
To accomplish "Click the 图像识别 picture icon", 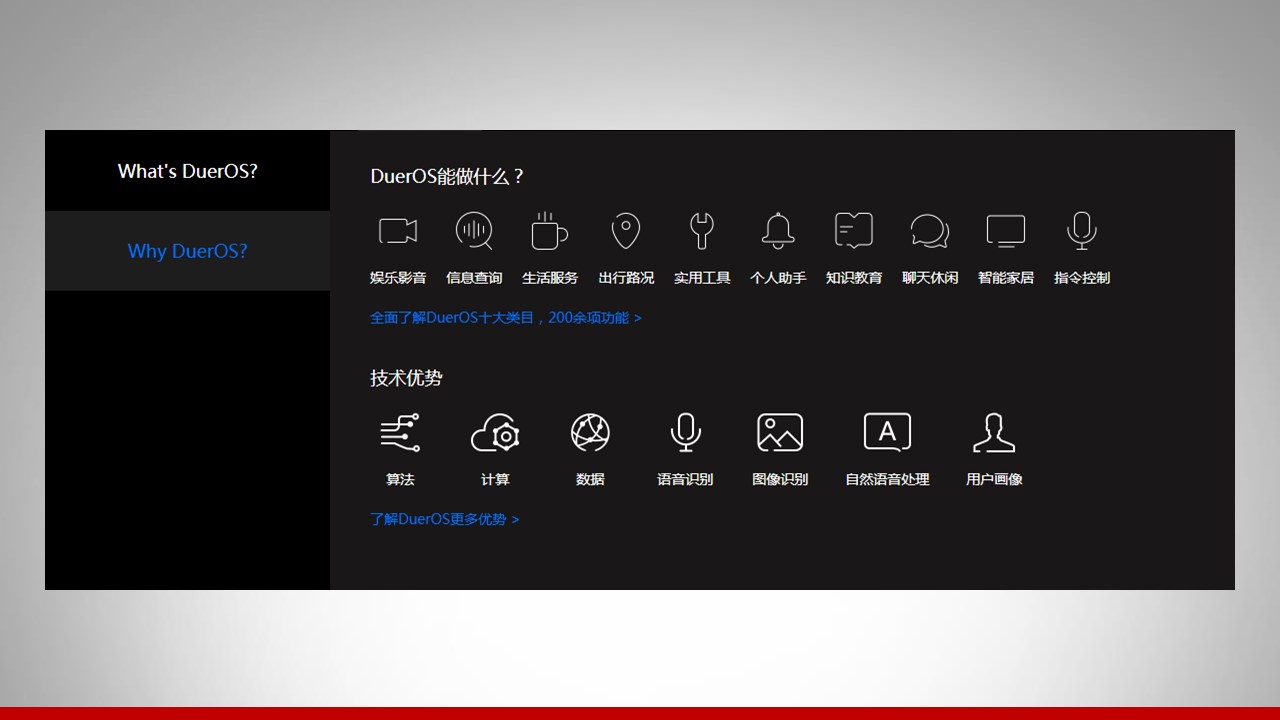I will click(x=780, y=433).
